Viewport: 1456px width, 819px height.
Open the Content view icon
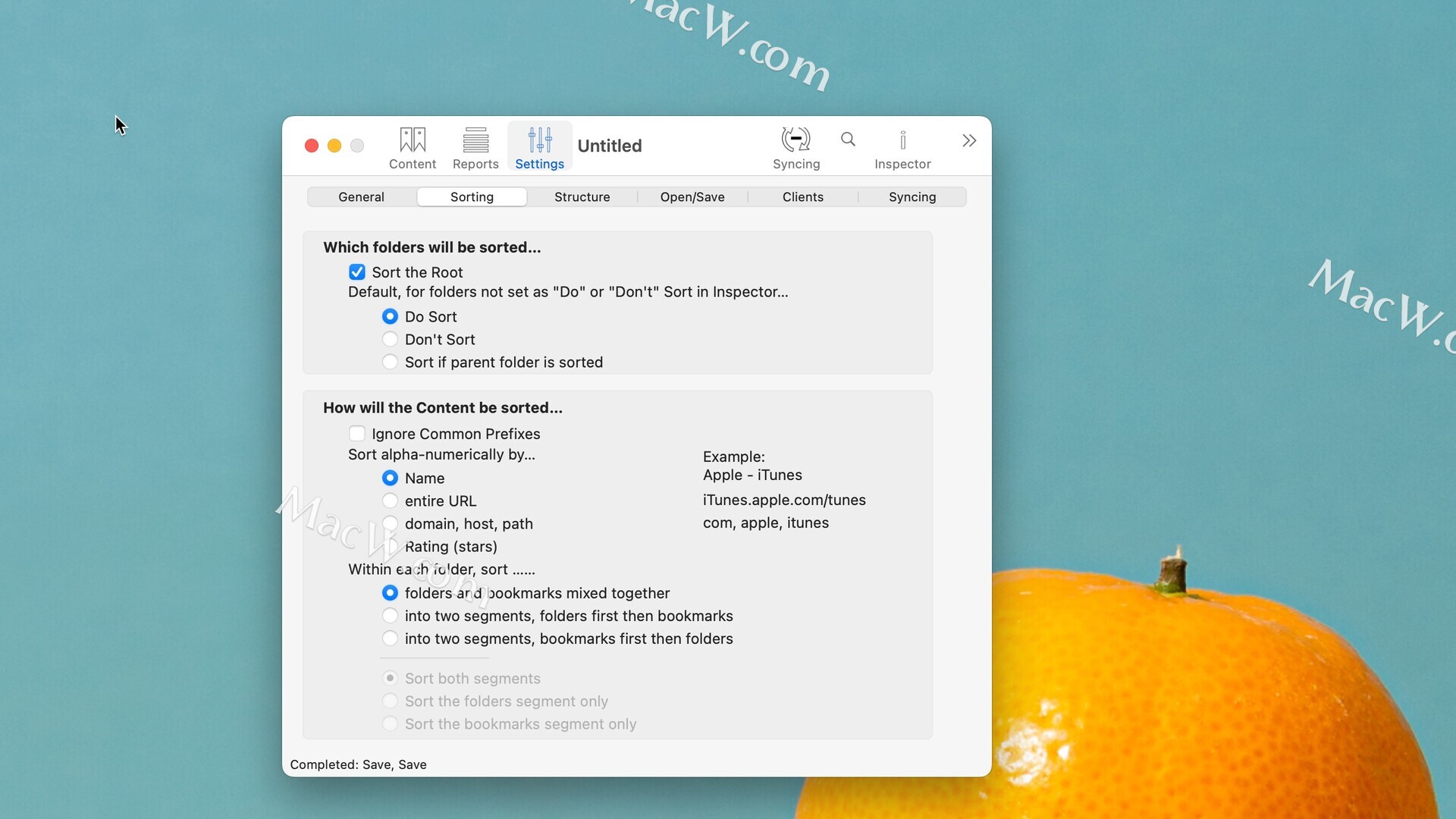tap(413, 140)
